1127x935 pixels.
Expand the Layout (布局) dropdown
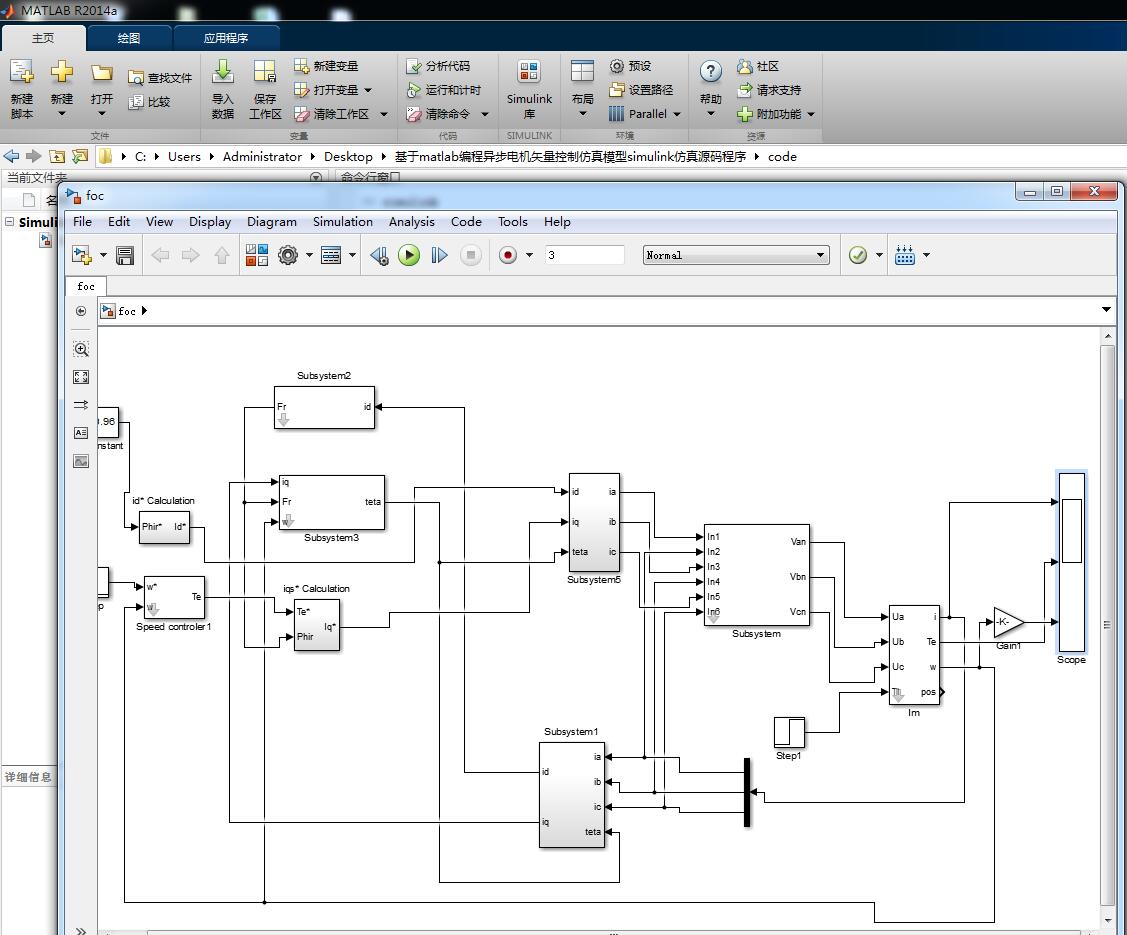(583, 114)
